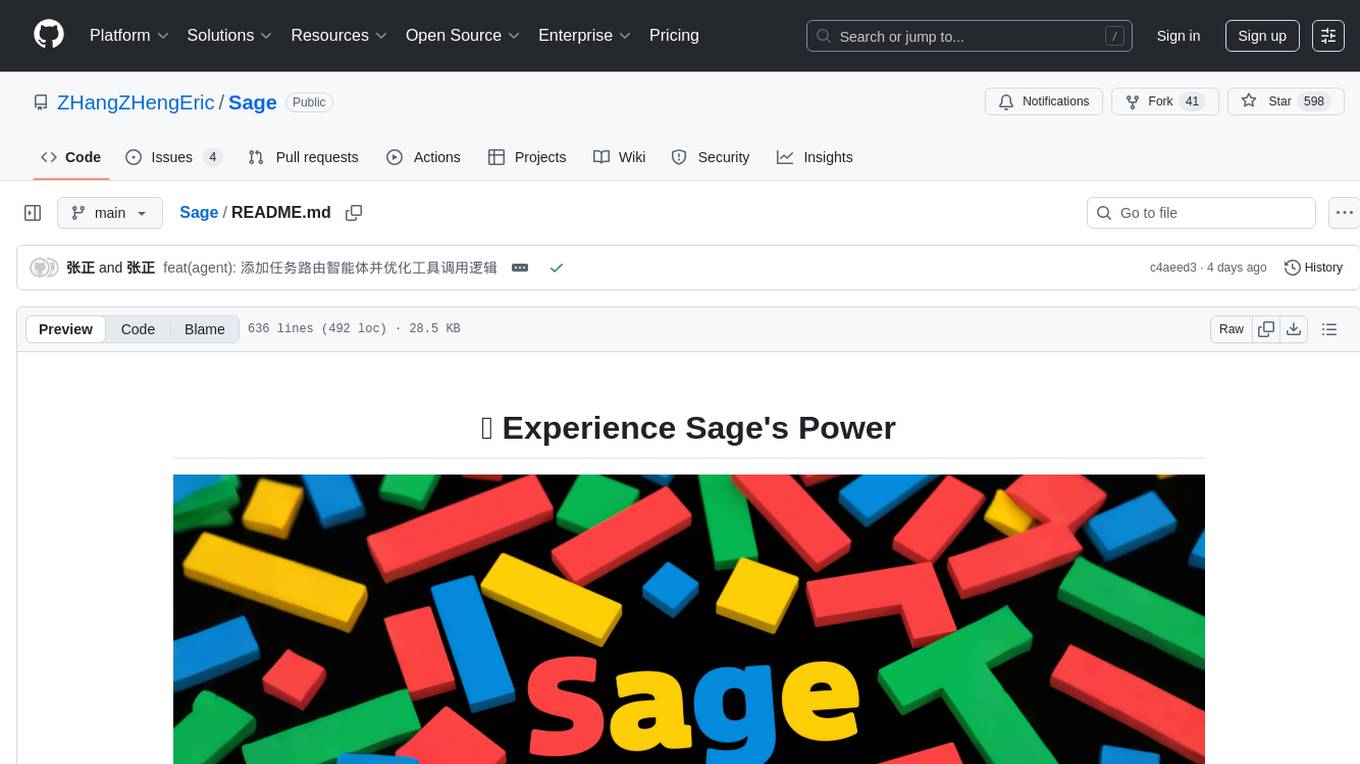Open commit author avatars
The height and width of the screenshot is (764, 1360).
click(x=44, y=267)
